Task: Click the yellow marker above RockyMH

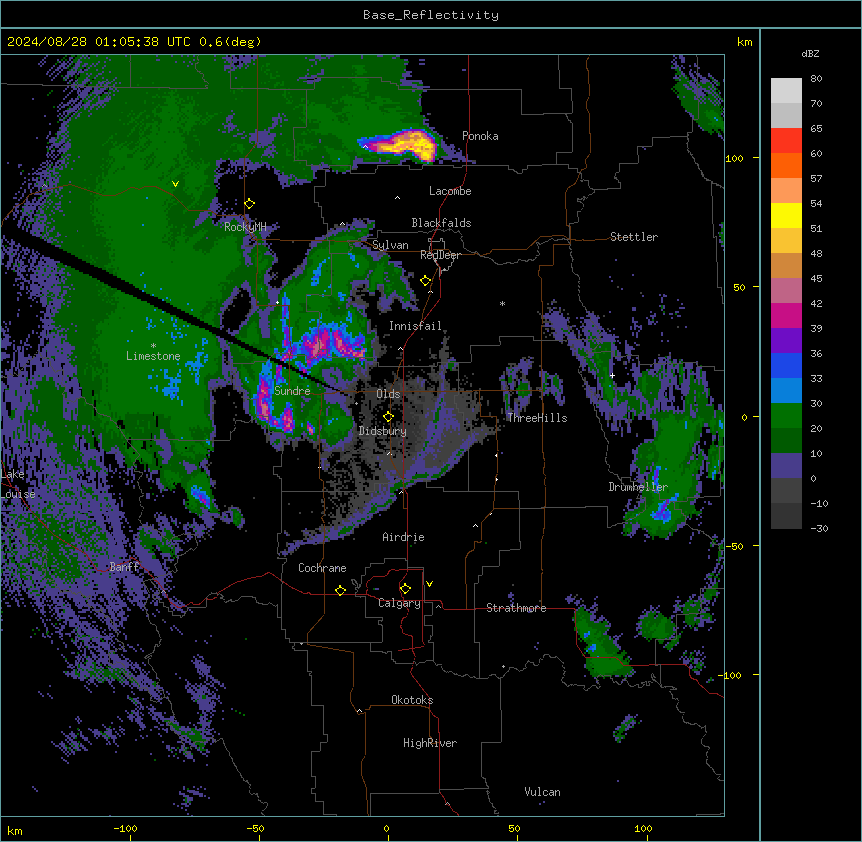Action: (250, 204)
